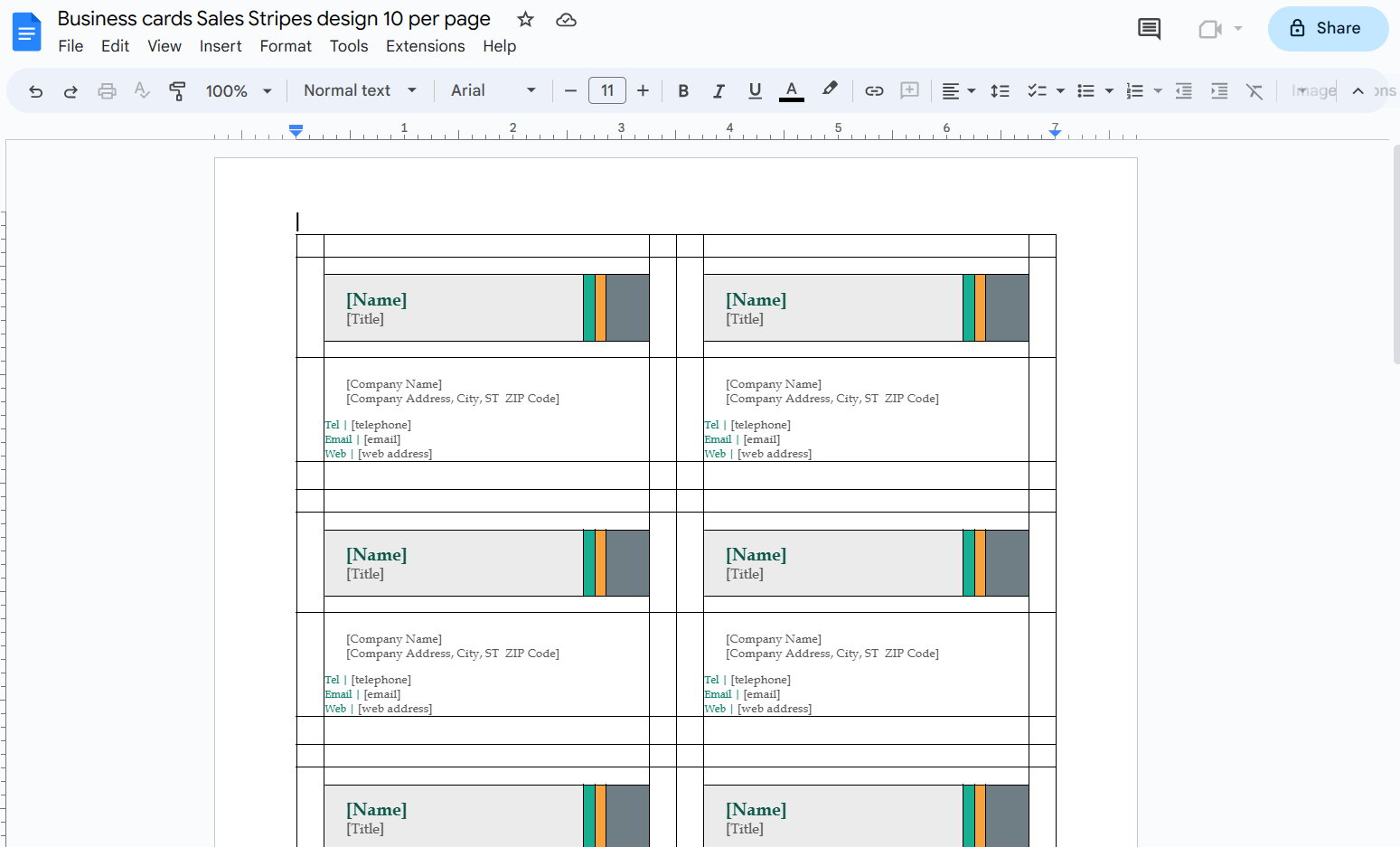Click the Clear formatting icon

click(x=1254, y=91)
